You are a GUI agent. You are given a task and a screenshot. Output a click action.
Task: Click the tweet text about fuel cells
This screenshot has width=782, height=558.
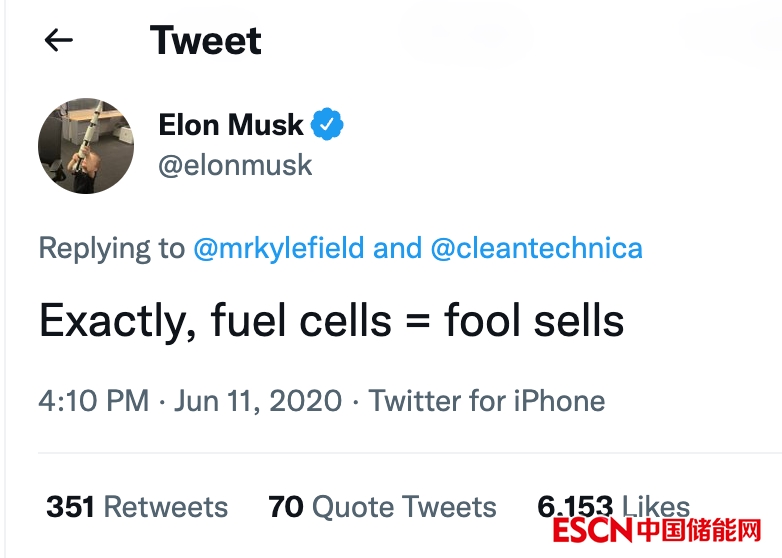point(331,321)
